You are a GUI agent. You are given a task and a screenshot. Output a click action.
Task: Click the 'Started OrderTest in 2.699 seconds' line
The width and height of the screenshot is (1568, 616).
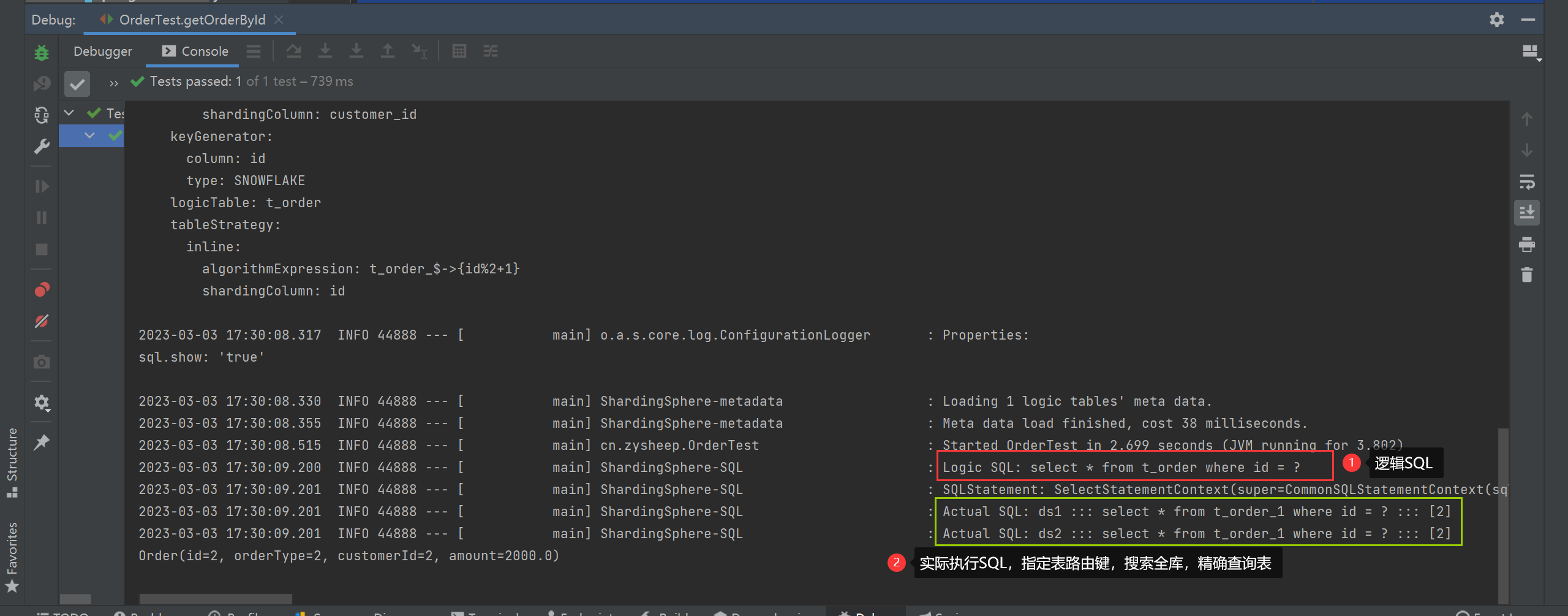pos(1172,446)
